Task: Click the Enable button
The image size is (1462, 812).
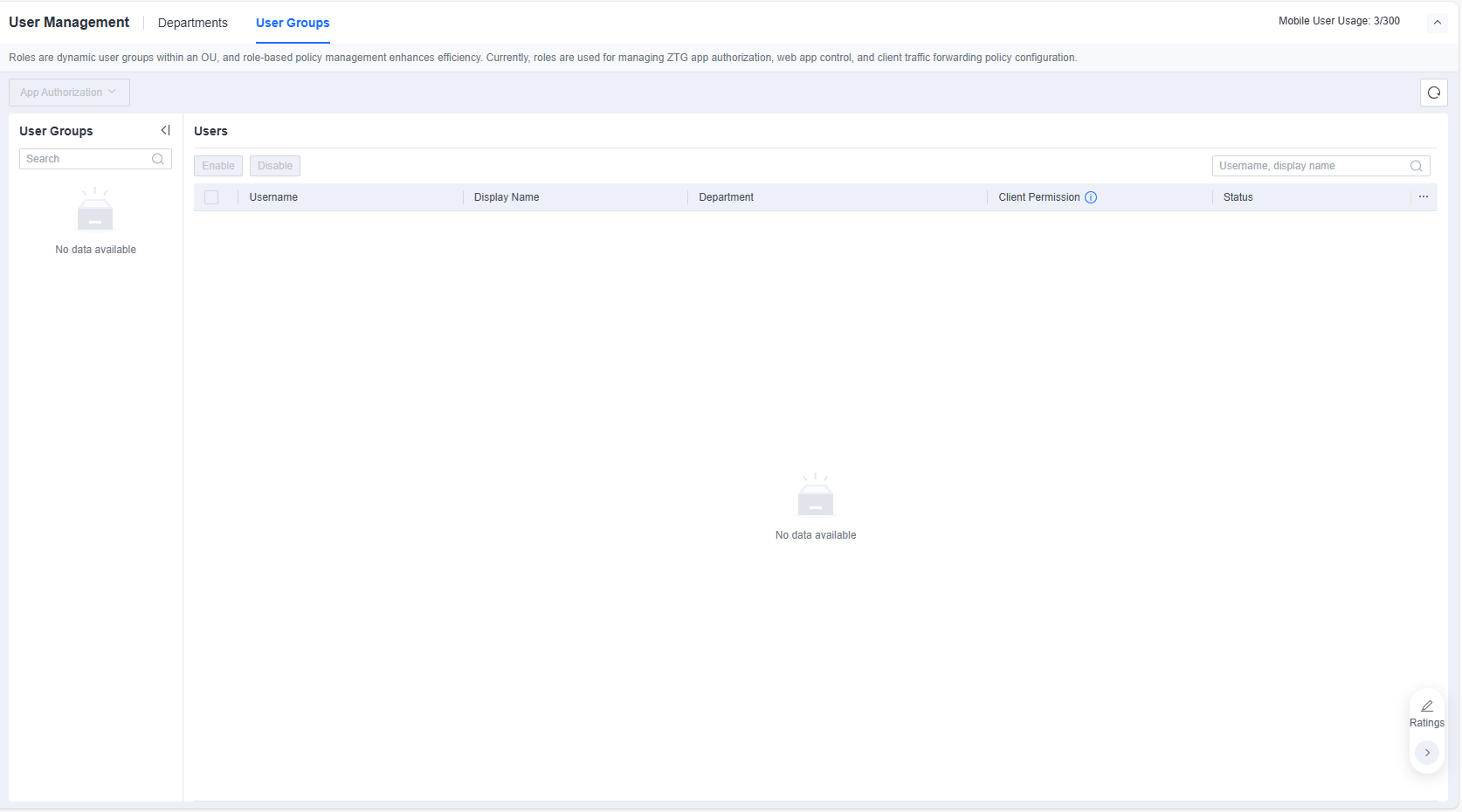Action: pos(218,166)
